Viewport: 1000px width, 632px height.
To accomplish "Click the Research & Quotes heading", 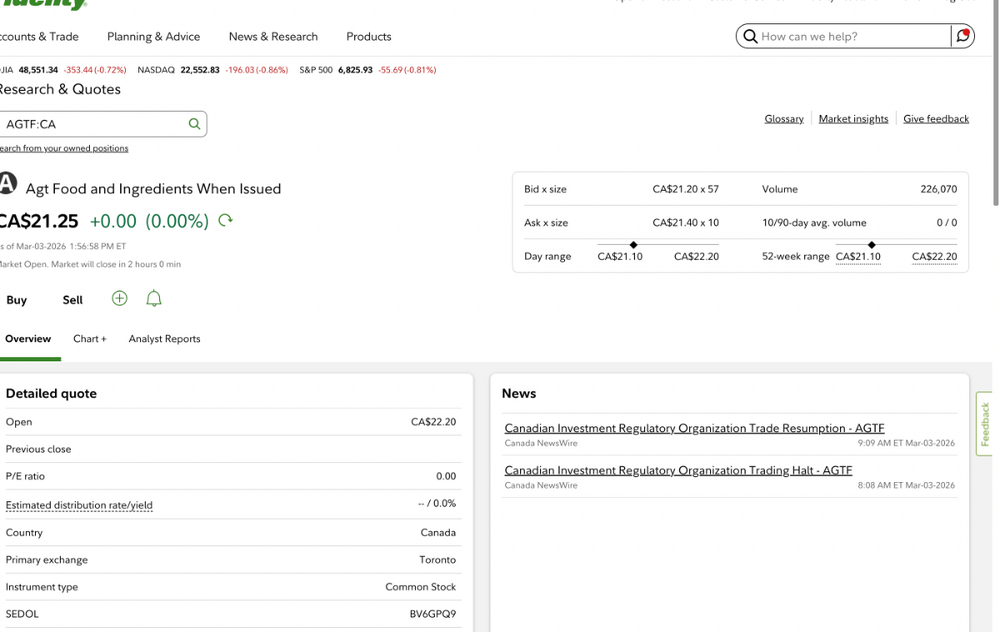I will (x=59, y=89).
